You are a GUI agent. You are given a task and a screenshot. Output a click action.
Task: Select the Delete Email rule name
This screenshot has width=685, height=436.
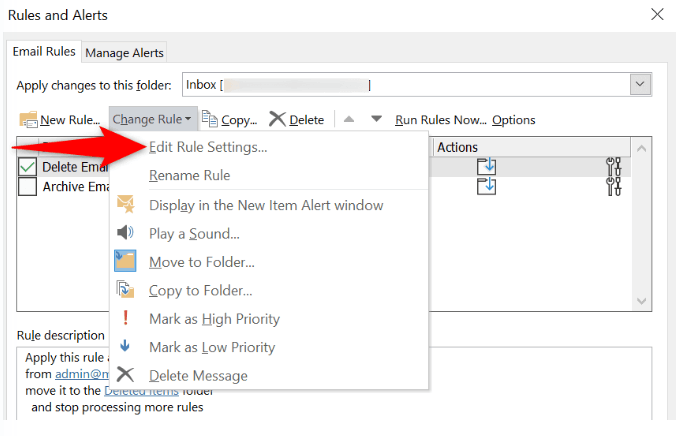click(75, 167)
